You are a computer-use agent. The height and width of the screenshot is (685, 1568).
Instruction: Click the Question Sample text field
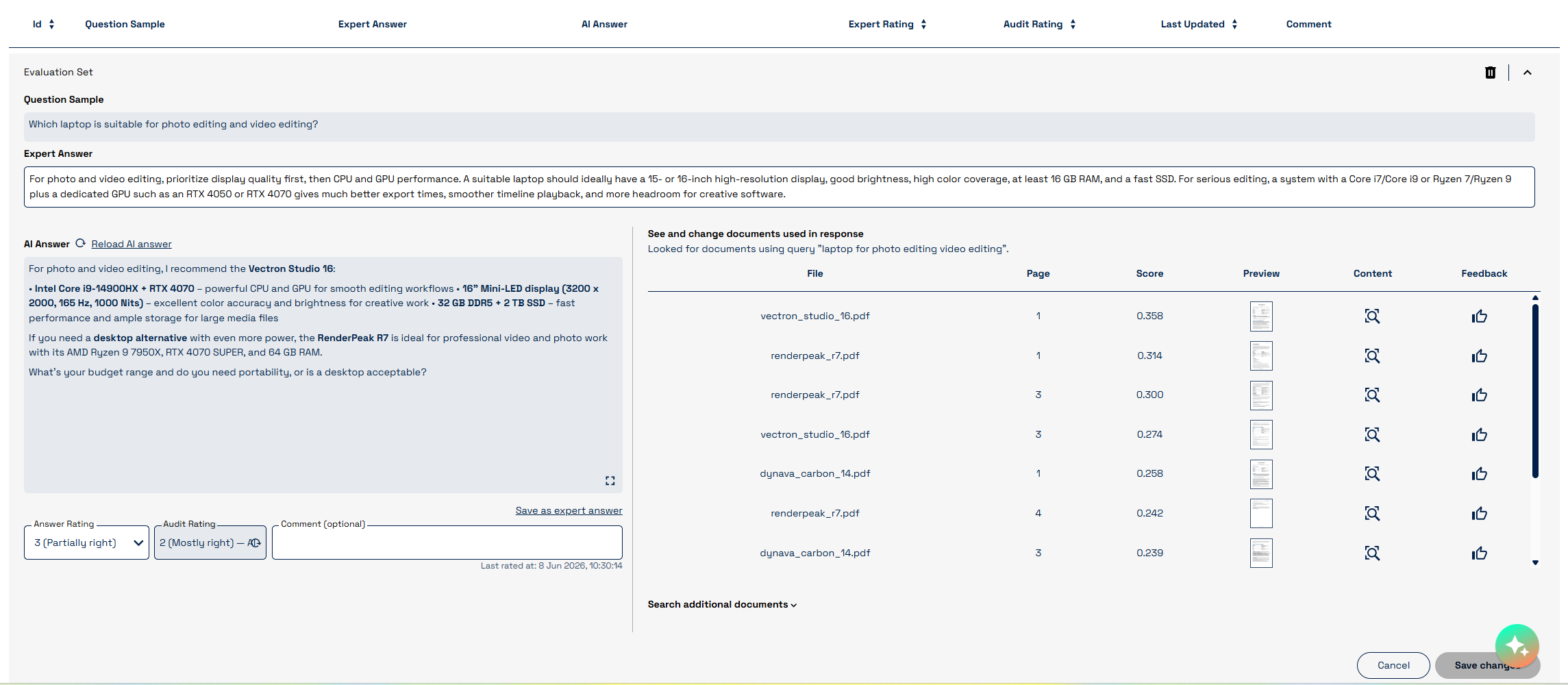[779, 127]
